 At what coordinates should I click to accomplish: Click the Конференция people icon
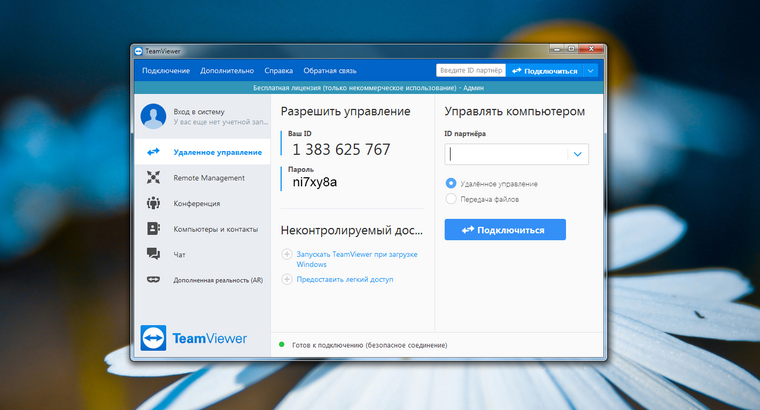153,203
